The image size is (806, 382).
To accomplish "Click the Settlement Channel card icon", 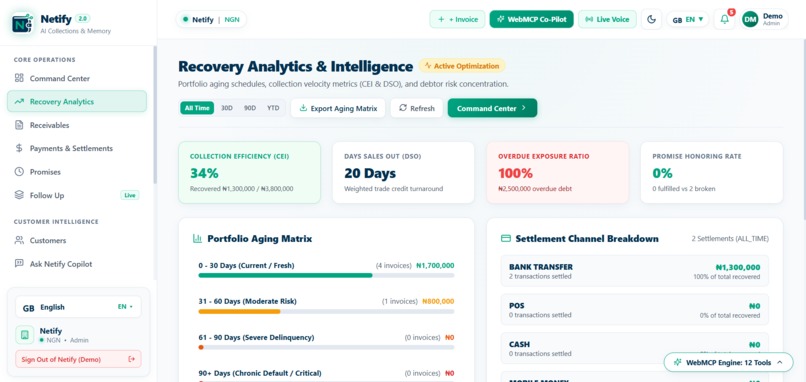I will (x=506, y=239).
